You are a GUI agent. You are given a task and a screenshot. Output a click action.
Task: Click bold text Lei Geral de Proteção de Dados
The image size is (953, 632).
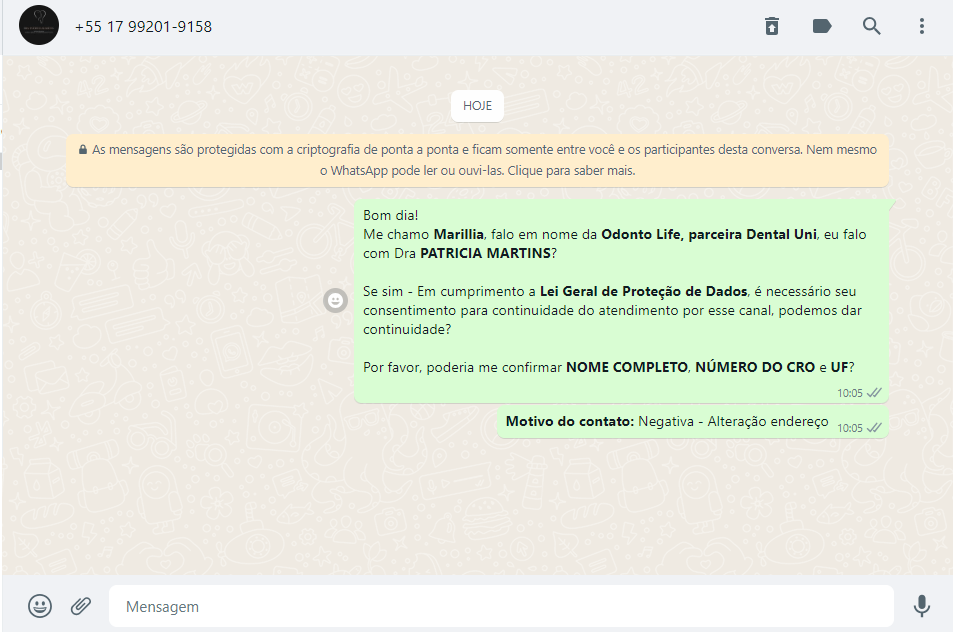point(644,292)
